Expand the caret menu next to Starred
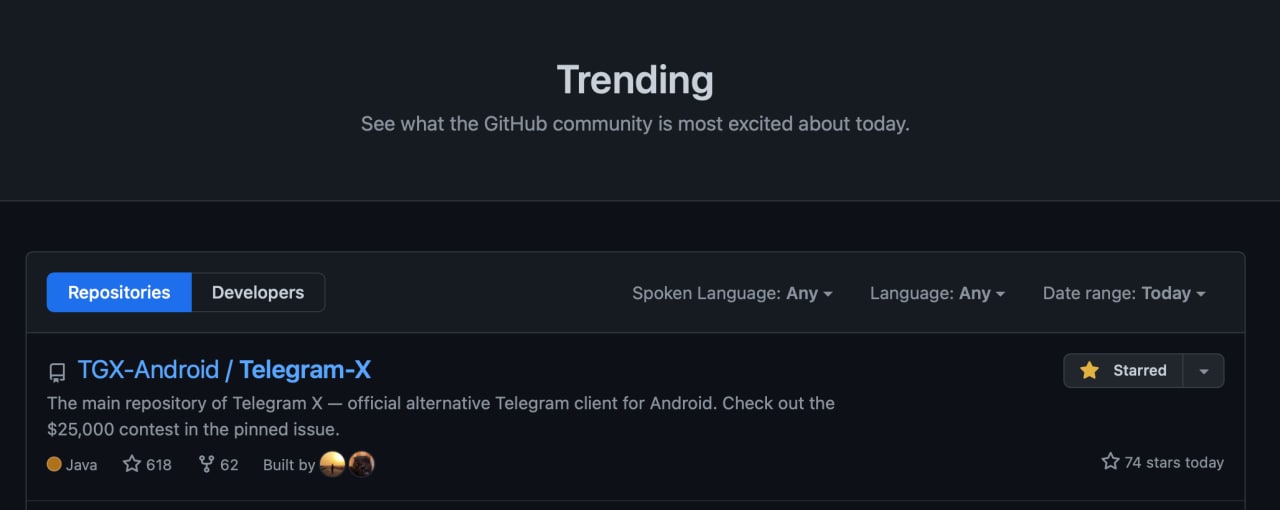 click(1204, 370)
